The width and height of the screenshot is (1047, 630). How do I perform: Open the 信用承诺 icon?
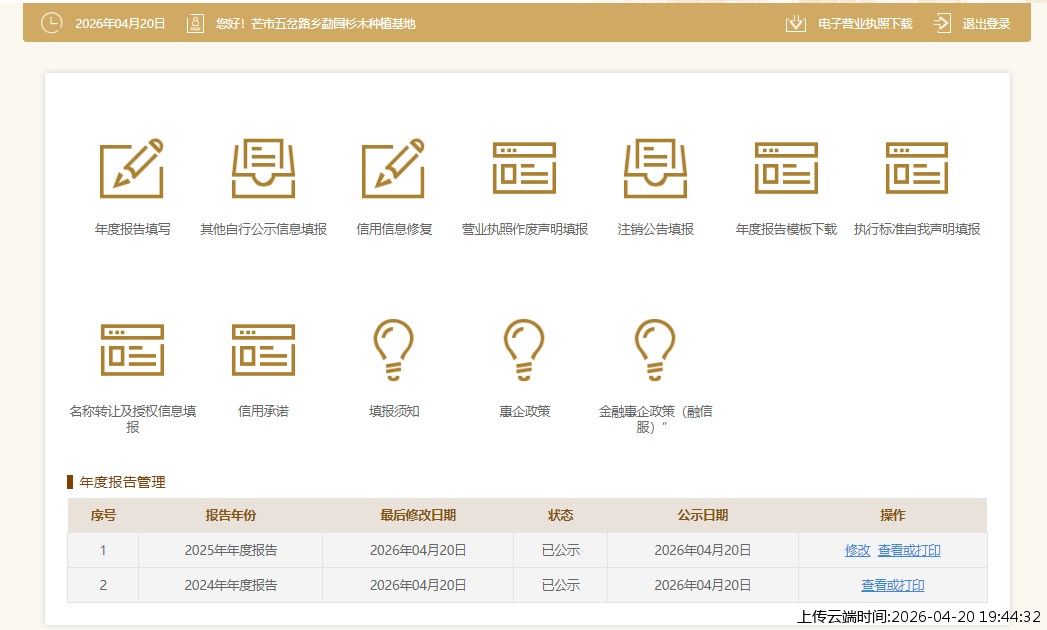tap(263, 350)
